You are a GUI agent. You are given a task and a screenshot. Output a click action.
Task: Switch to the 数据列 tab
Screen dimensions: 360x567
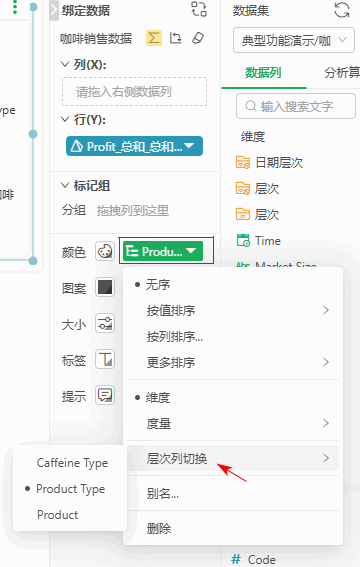click(263, 73)
